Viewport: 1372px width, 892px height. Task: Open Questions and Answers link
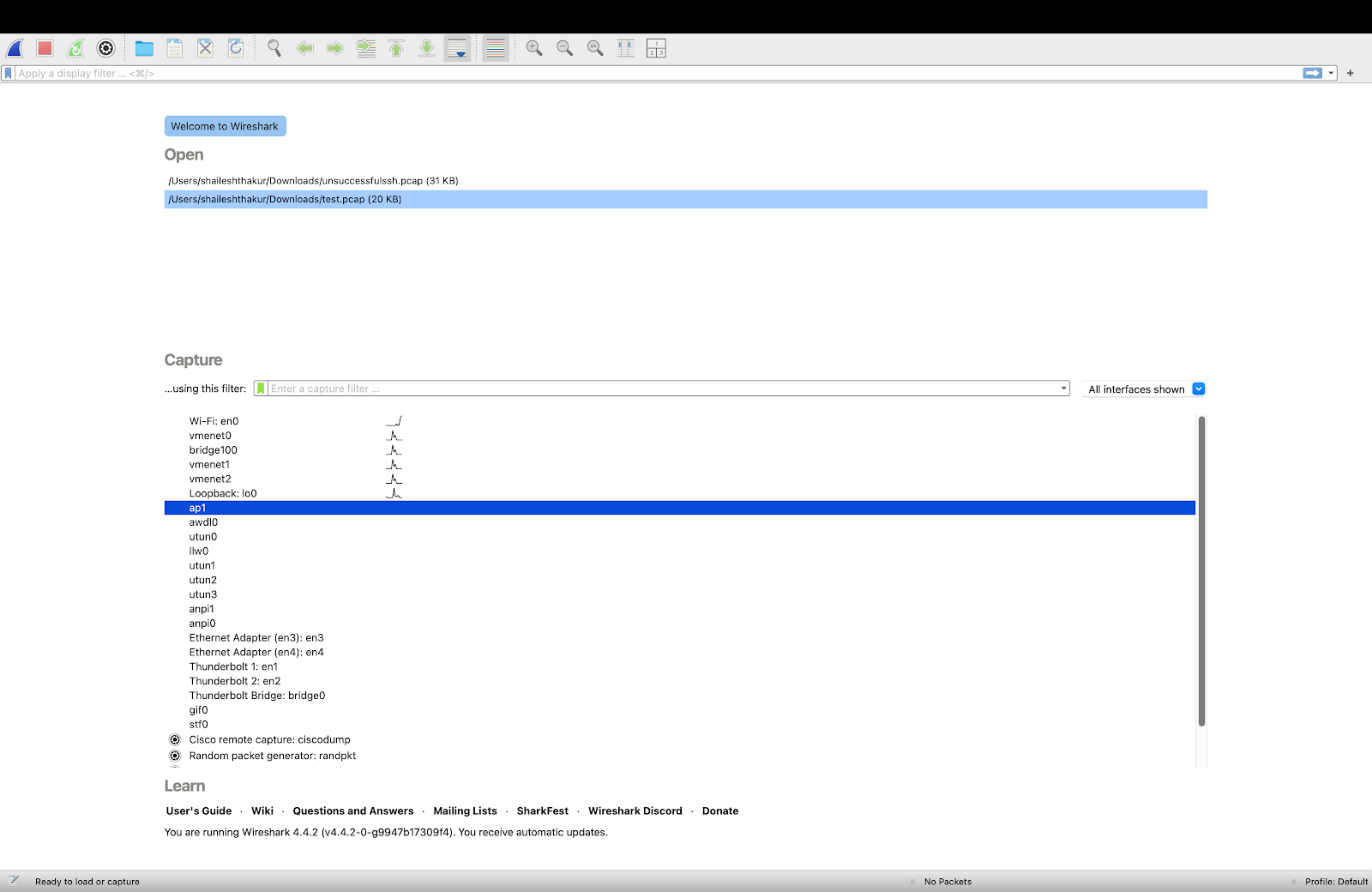tap(353, 811)
